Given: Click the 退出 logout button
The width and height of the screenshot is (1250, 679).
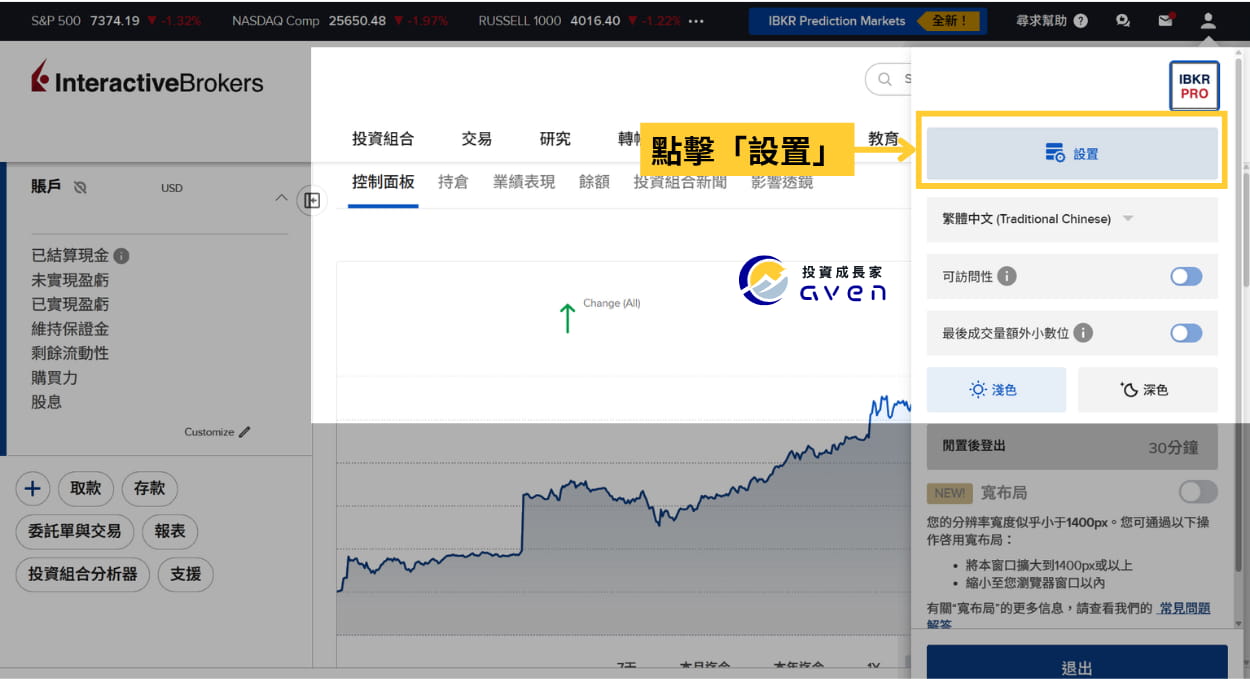Looking at the screenshot, I should [x=1077, y=662].
